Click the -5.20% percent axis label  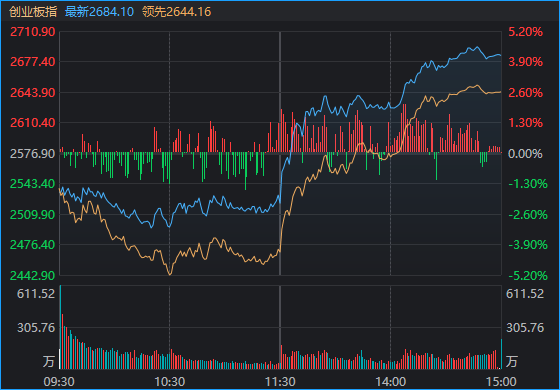[x=528, y=275]
